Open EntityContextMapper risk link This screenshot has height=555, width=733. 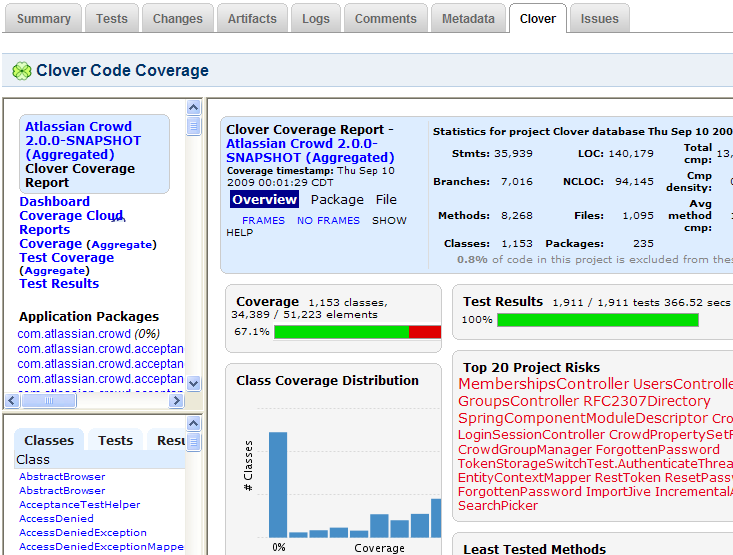525,478
